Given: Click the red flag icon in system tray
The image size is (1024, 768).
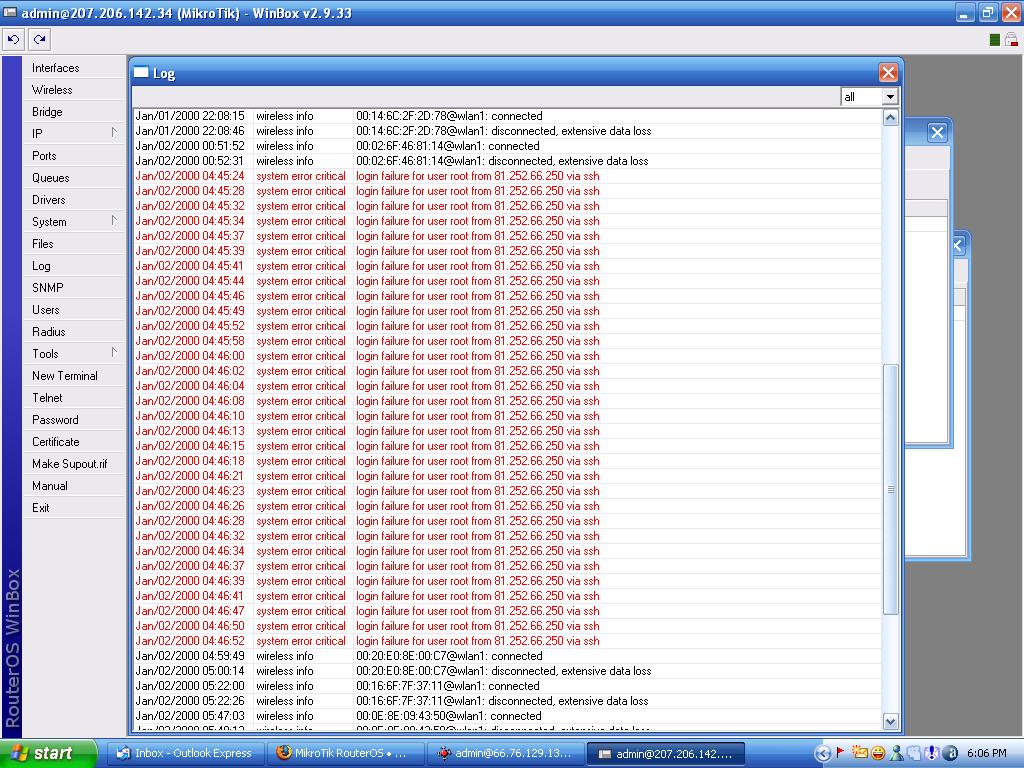Looking at the screenshot, I should pyautogui.click(x=841, y=753).
